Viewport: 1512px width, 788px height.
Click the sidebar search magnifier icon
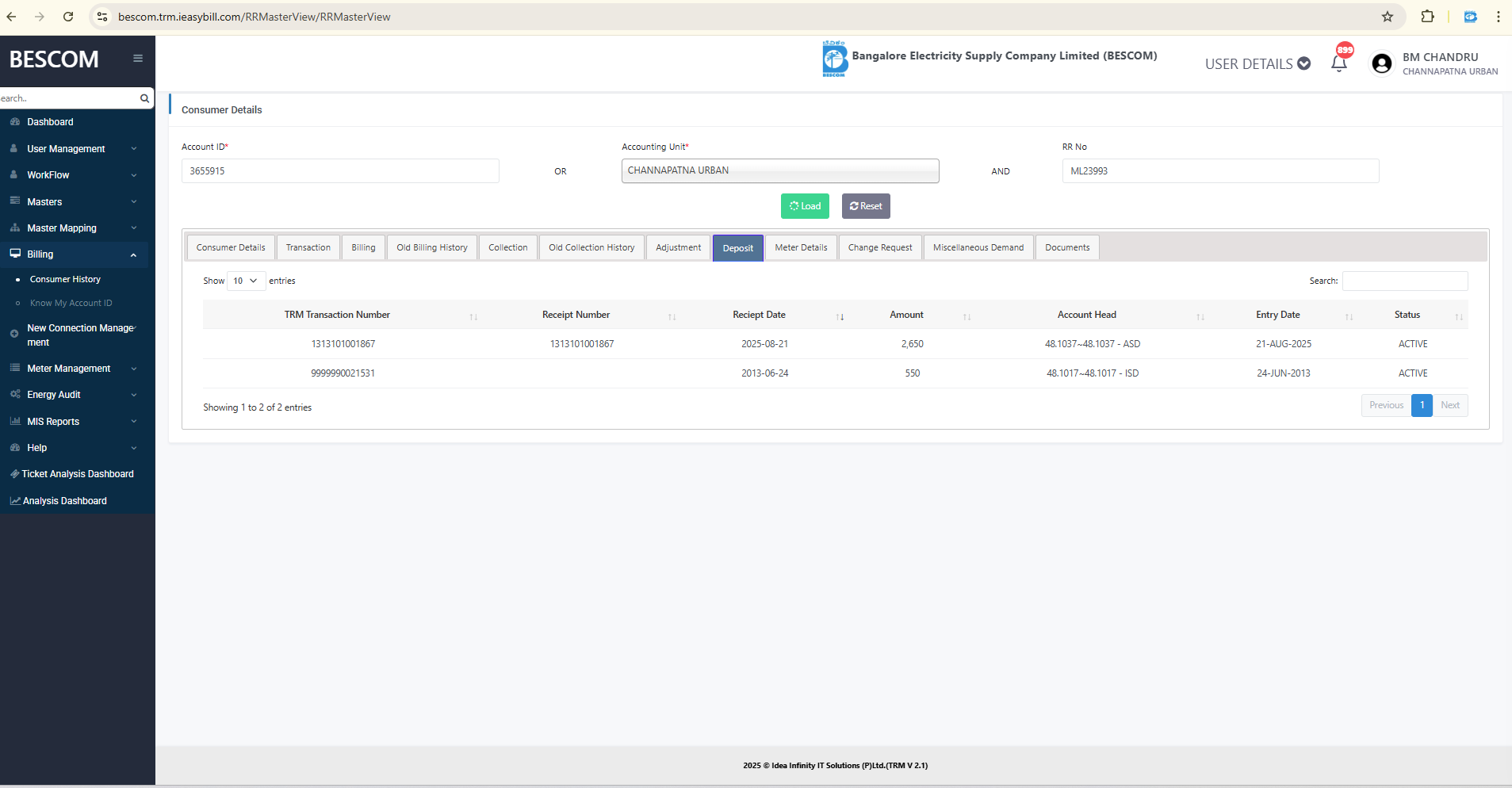[144, 98]
